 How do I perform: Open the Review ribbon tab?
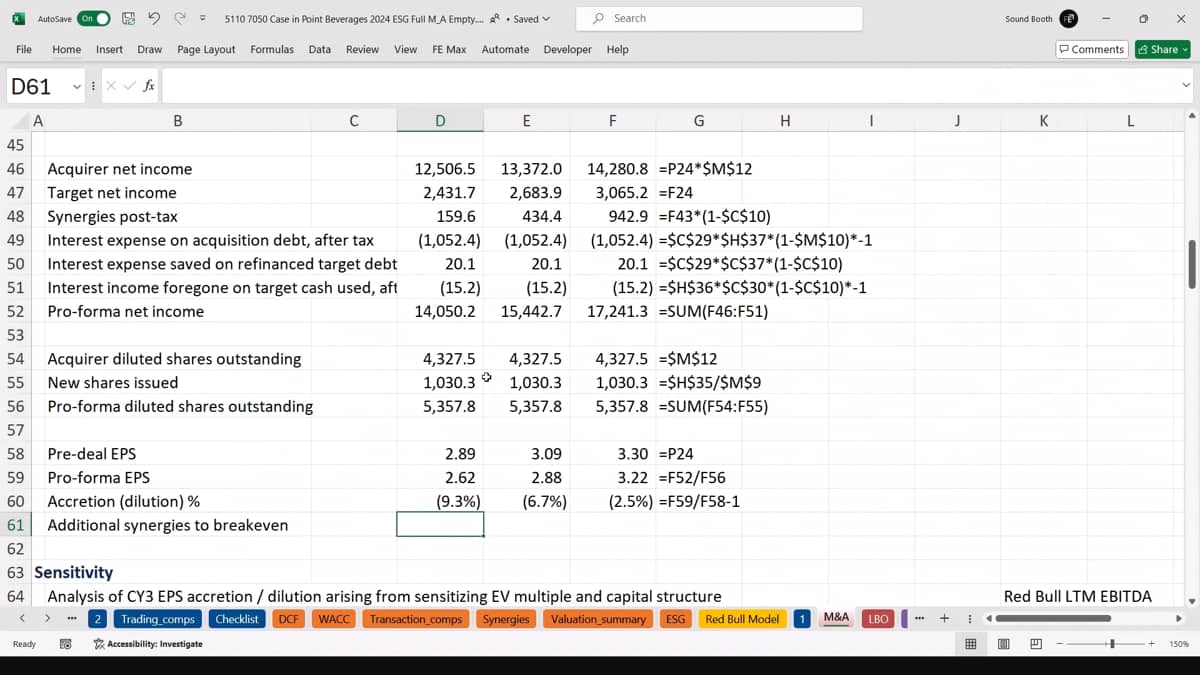(x=362, y=49)
